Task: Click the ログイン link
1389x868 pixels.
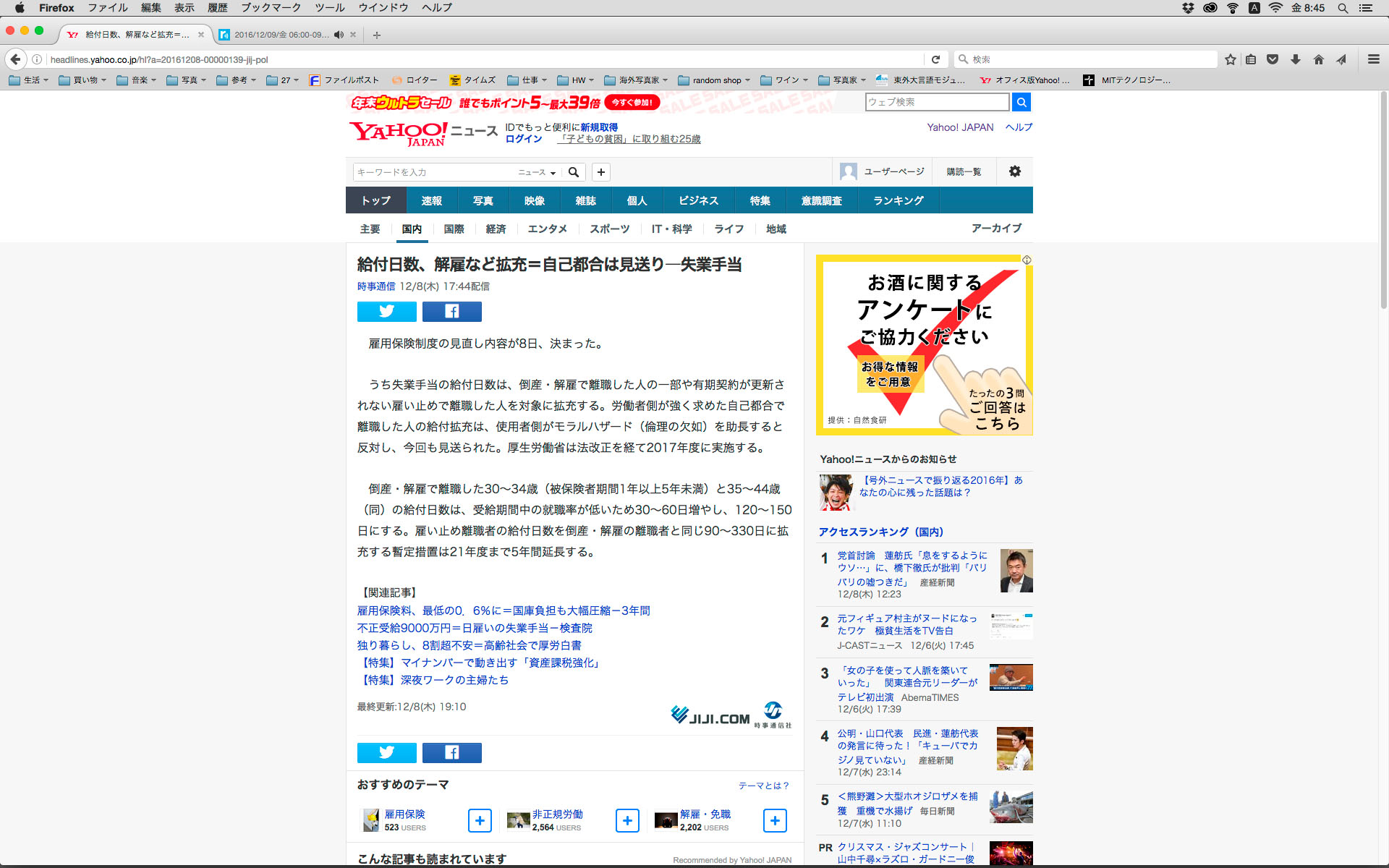Action: click(523, 139)
